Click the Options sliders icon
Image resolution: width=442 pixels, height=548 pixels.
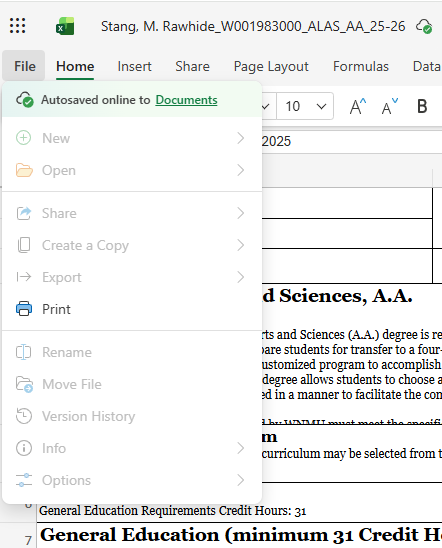point(24,480)
